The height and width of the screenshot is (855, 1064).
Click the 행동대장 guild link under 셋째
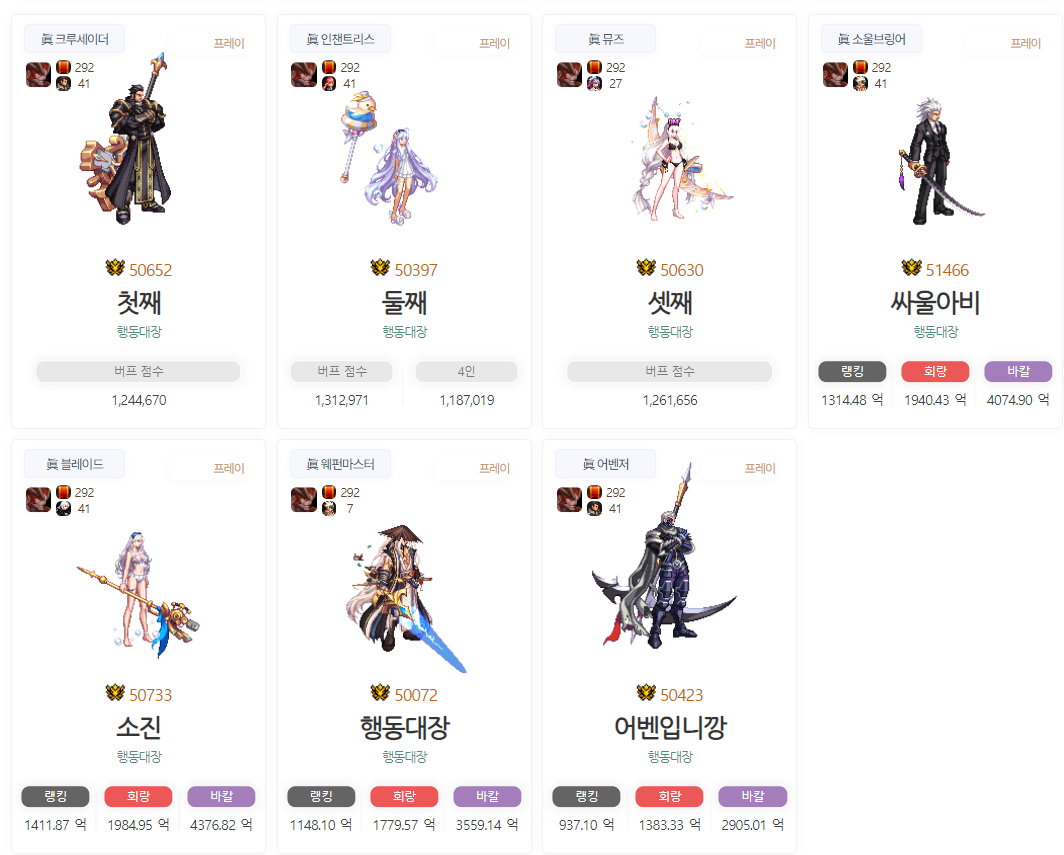tap(670, 332)
